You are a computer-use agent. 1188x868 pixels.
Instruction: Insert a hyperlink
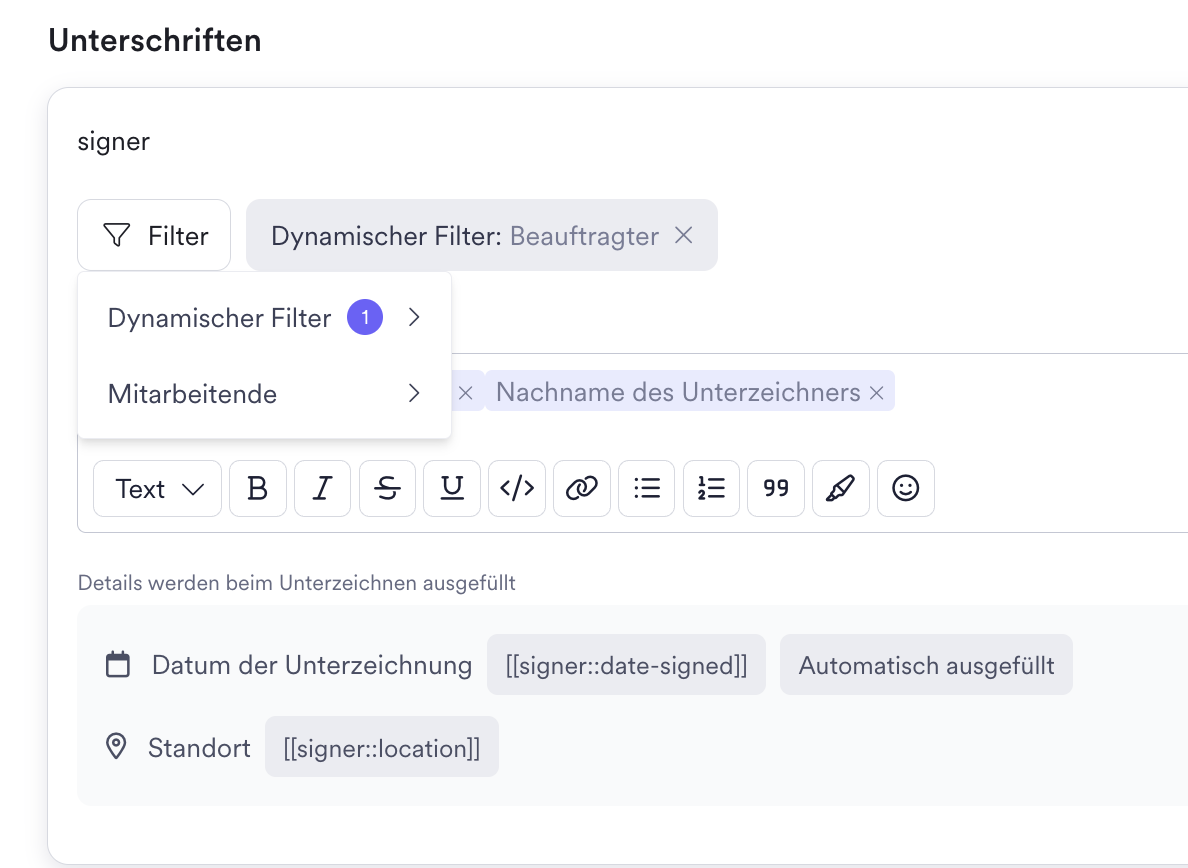(x=582, y=489)
